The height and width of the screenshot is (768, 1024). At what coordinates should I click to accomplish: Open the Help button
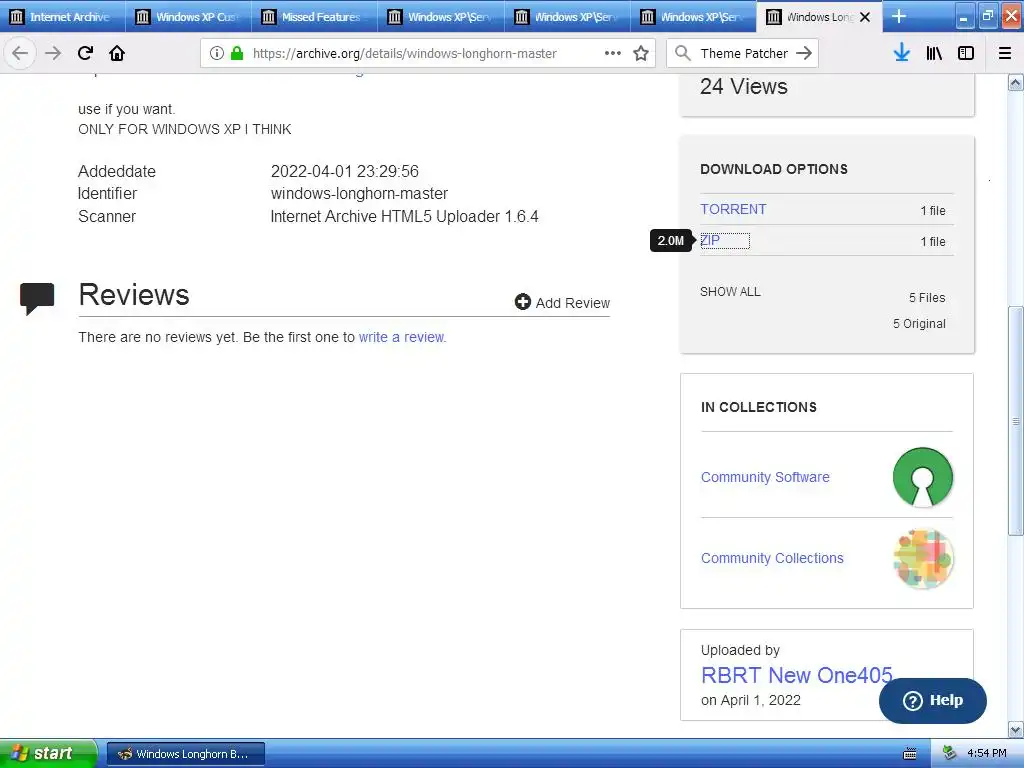[x=933, y=701]
